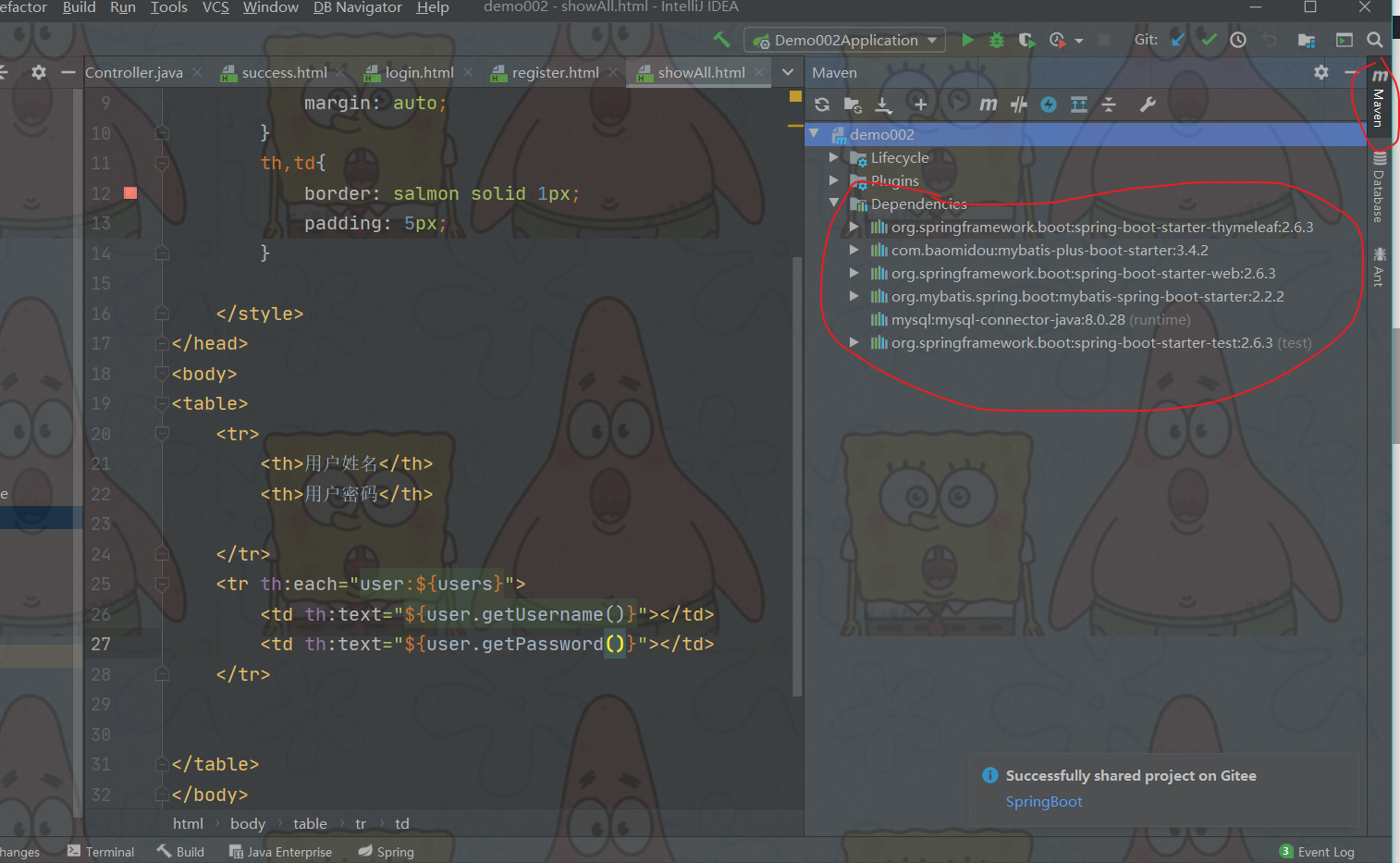Generate sources and update folders icon
The height and width of the screenshot is (863, 1400).
tap(853, 105)
